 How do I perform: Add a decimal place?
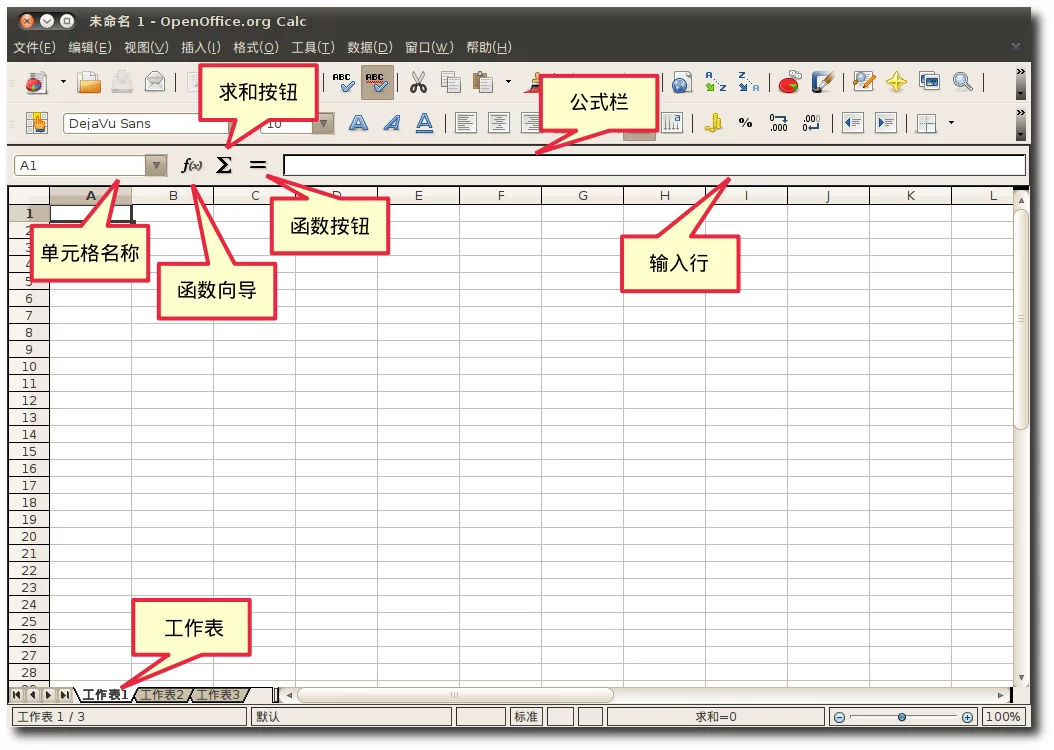pyautogui.click(x=778, y=123)
